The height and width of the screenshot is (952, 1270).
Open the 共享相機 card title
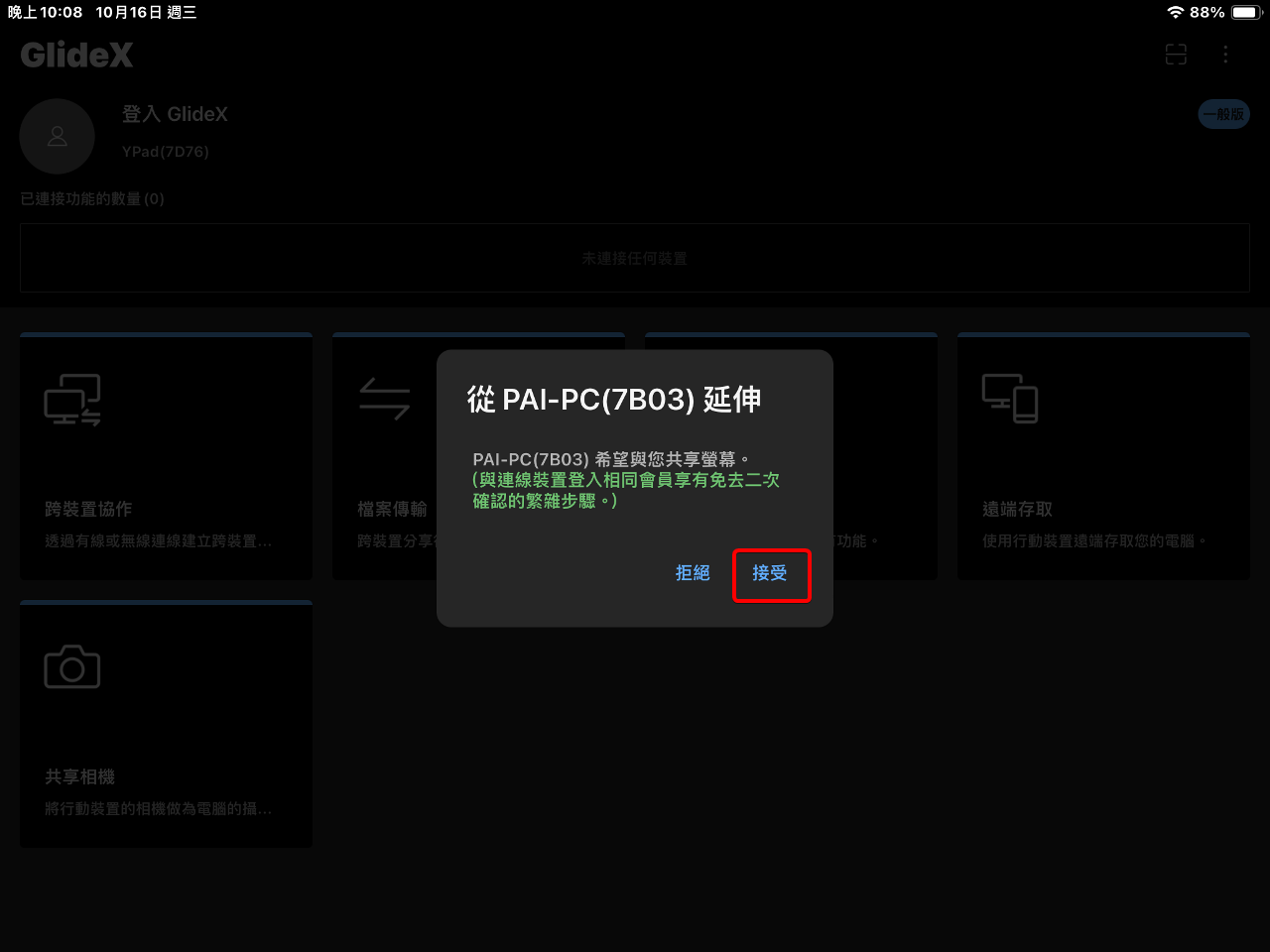coord(79,776)
